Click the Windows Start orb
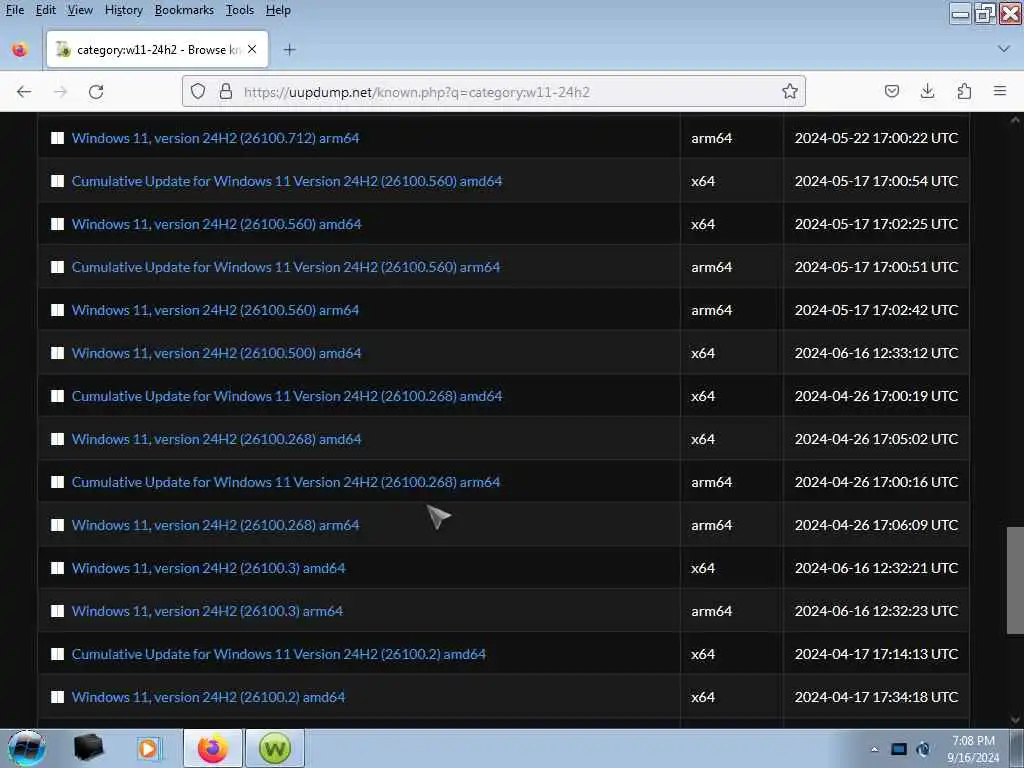The image size is (1024, 768). [27, 748]
